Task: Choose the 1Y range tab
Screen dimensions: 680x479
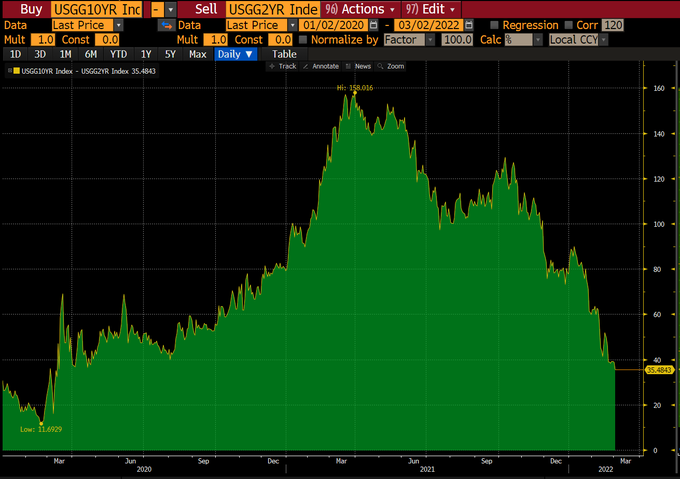Action: pyautogui.click(x=146, y=54)
